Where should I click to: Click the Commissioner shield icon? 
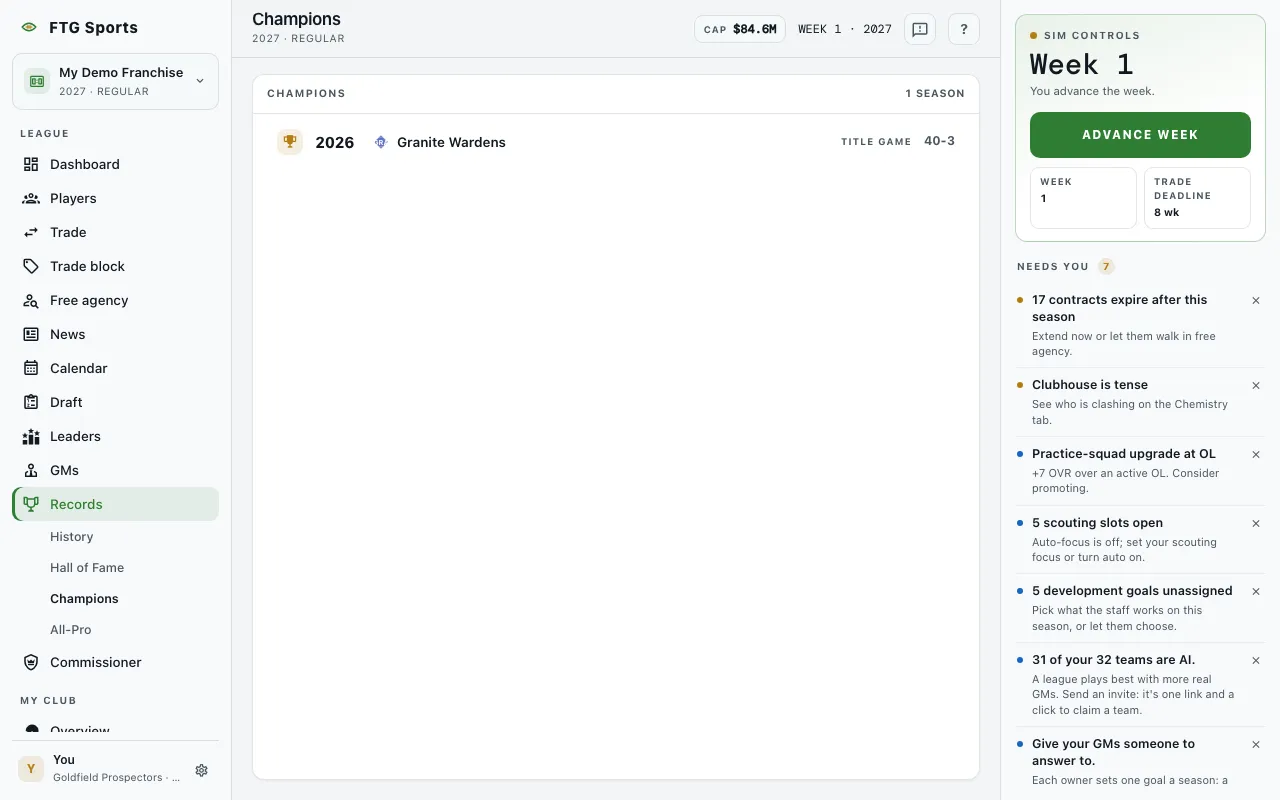[x=31, y=662]
